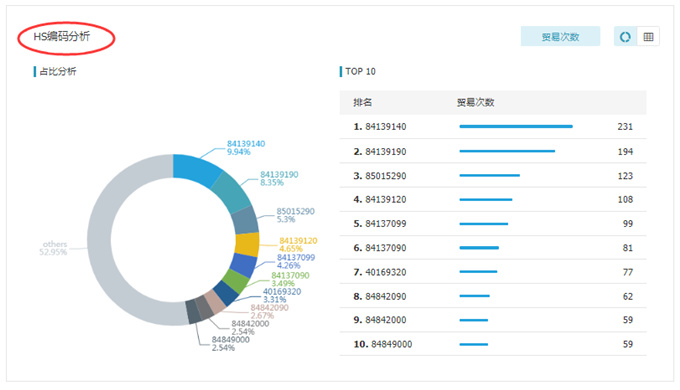This screenshot has width=680, height=390.
Task: Click the green 84137090 donut segment
Action: [235, 281]
